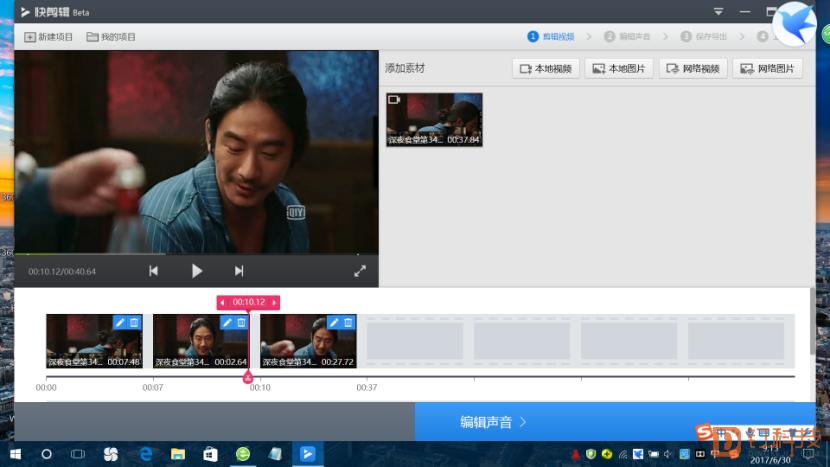This screenshot has height=467, width=830.
Task: Open my projects (我的项目)
Action: [111, 37]
